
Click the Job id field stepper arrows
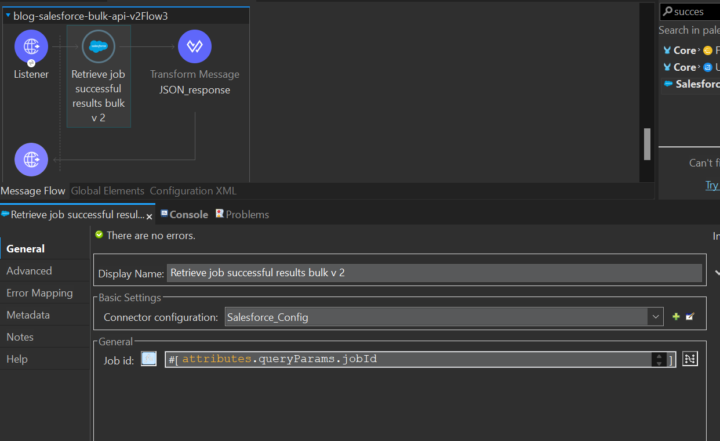[x=658, y=359]
